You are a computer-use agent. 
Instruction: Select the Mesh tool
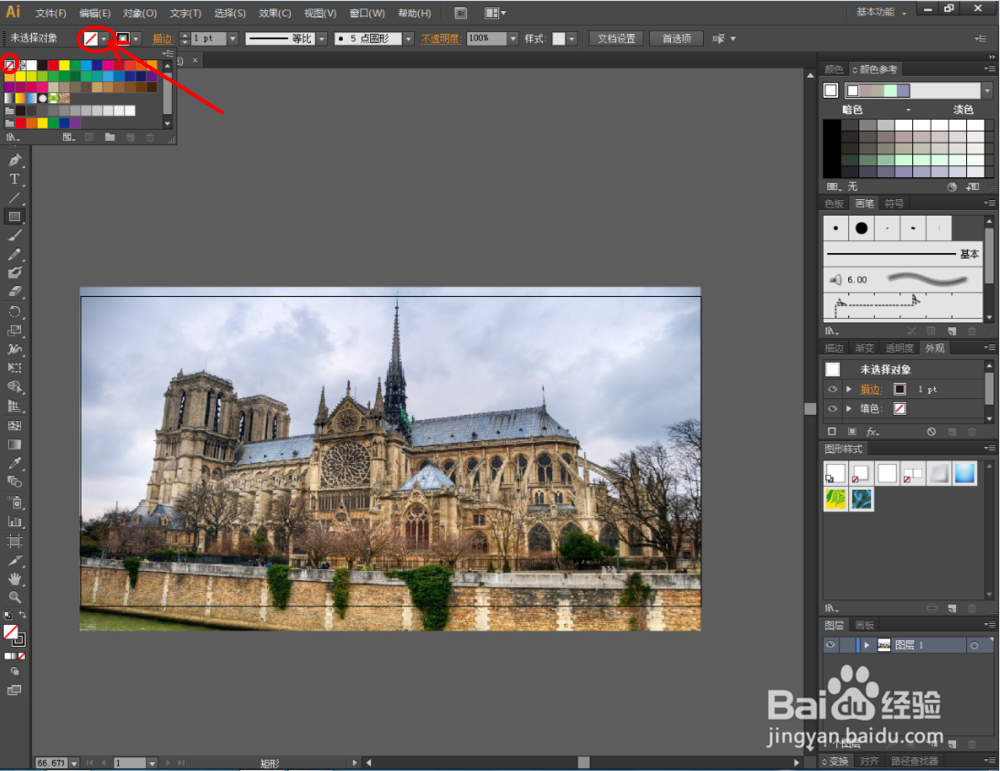click(14, 425)
